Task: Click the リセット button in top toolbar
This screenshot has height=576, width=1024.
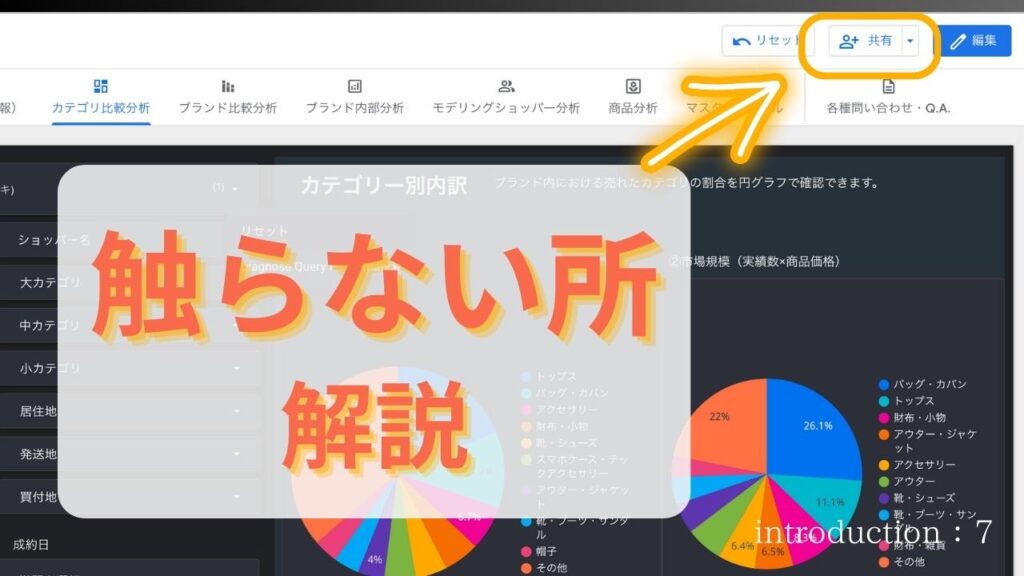Action: pyautogui.click(x=767, y=41)
